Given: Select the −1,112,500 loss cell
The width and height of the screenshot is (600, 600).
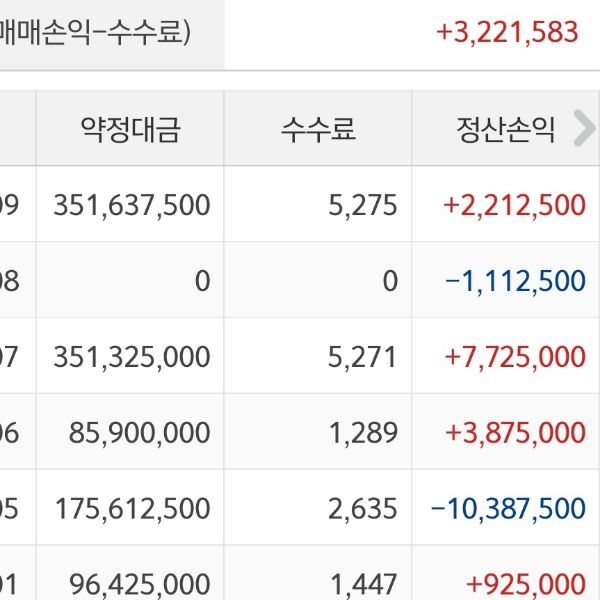Looking at the screenshot, I should pos(514,281).
